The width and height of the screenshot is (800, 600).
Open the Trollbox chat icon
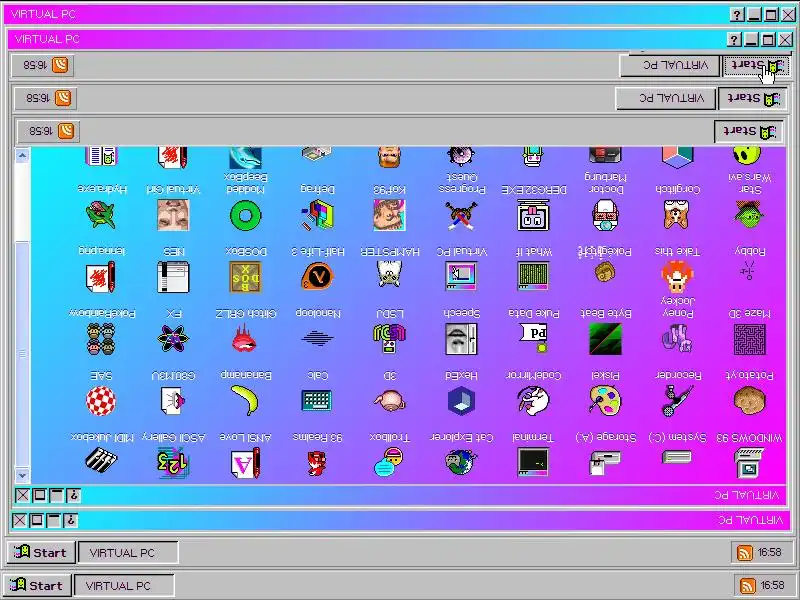pos(389,462)
